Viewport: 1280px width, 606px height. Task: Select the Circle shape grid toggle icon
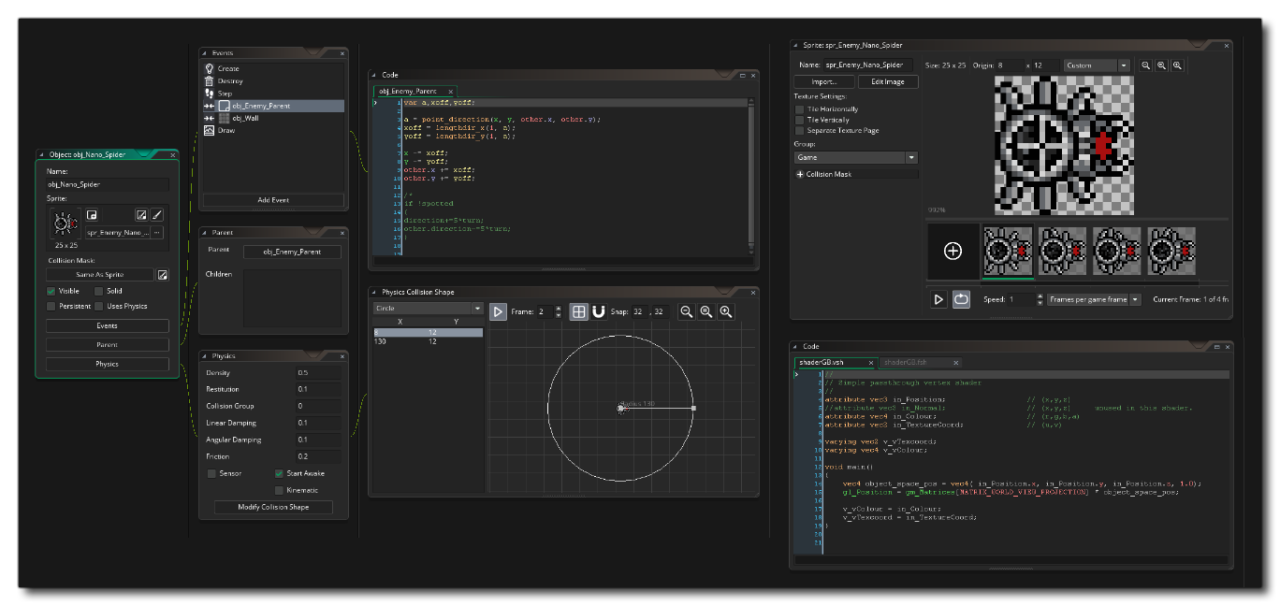(579, 311)
